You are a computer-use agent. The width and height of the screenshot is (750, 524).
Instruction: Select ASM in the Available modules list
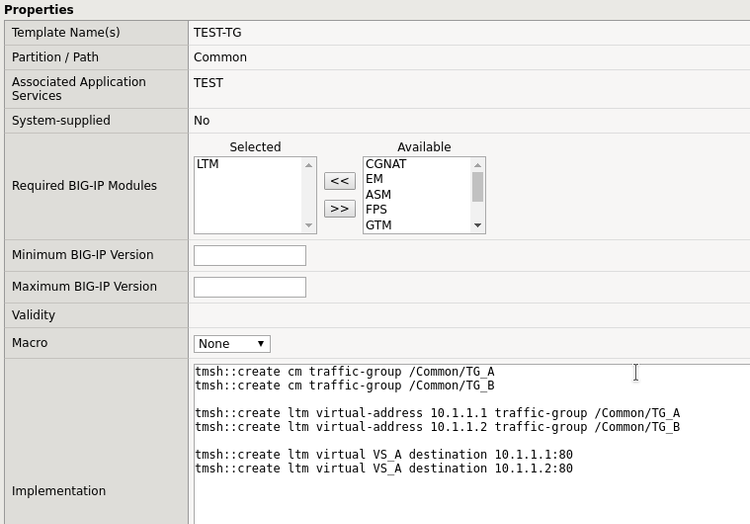click(378, 195)
